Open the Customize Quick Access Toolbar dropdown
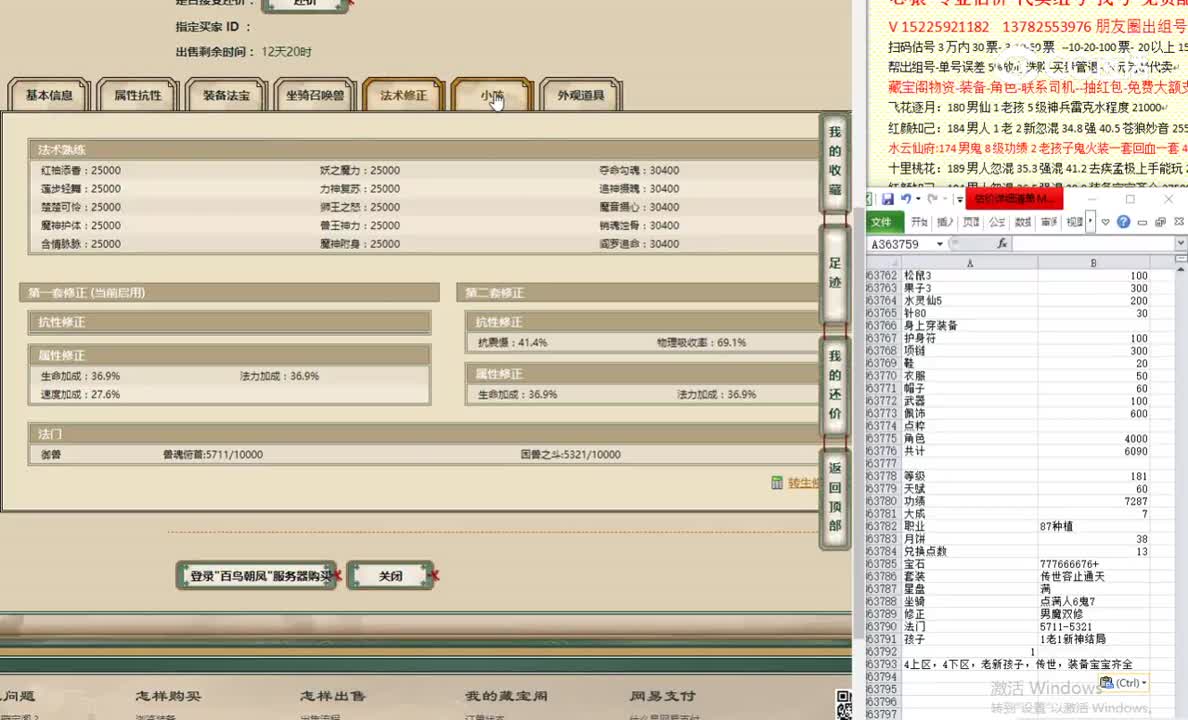 [958, 198]
